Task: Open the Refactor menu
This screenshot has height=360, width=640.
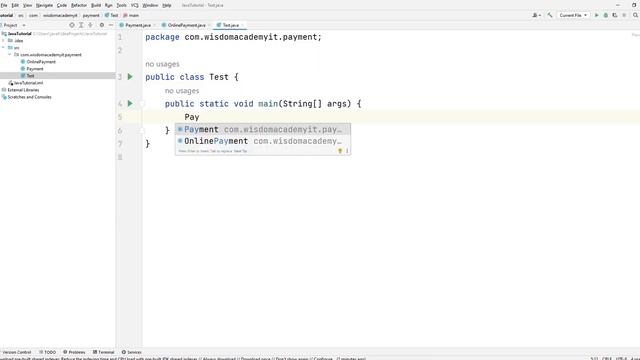Action: tap(79, 5)
